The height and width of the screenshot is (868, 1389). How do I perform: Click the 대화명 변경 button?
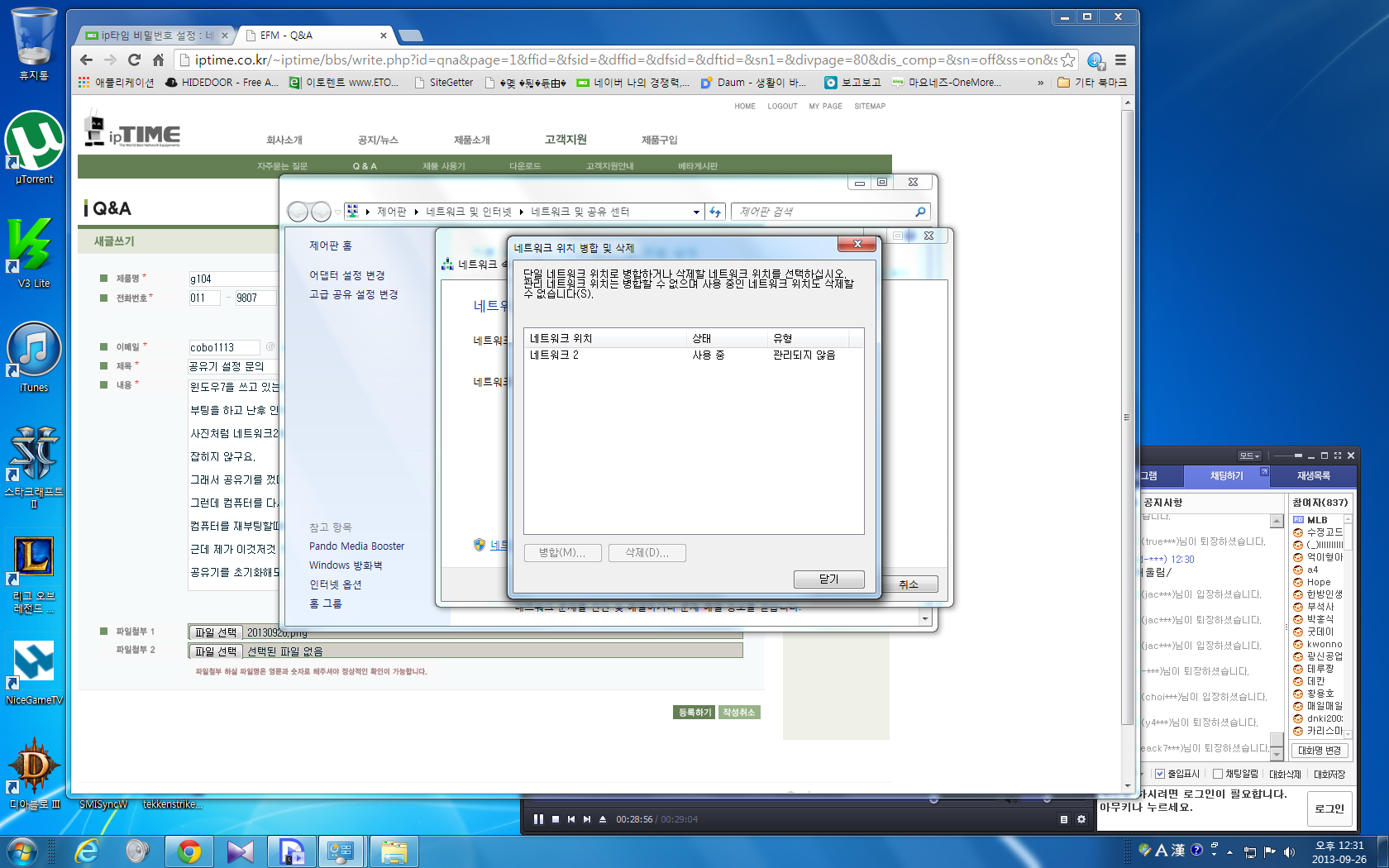pos(1319,750)
